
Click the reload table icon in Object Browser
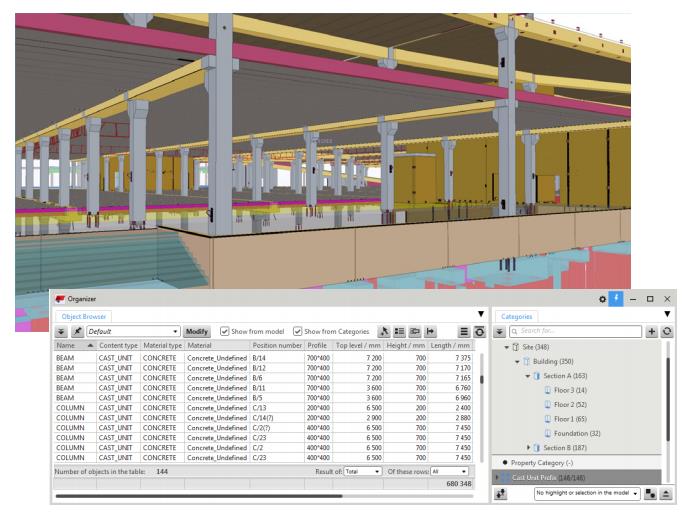(480, 332)
